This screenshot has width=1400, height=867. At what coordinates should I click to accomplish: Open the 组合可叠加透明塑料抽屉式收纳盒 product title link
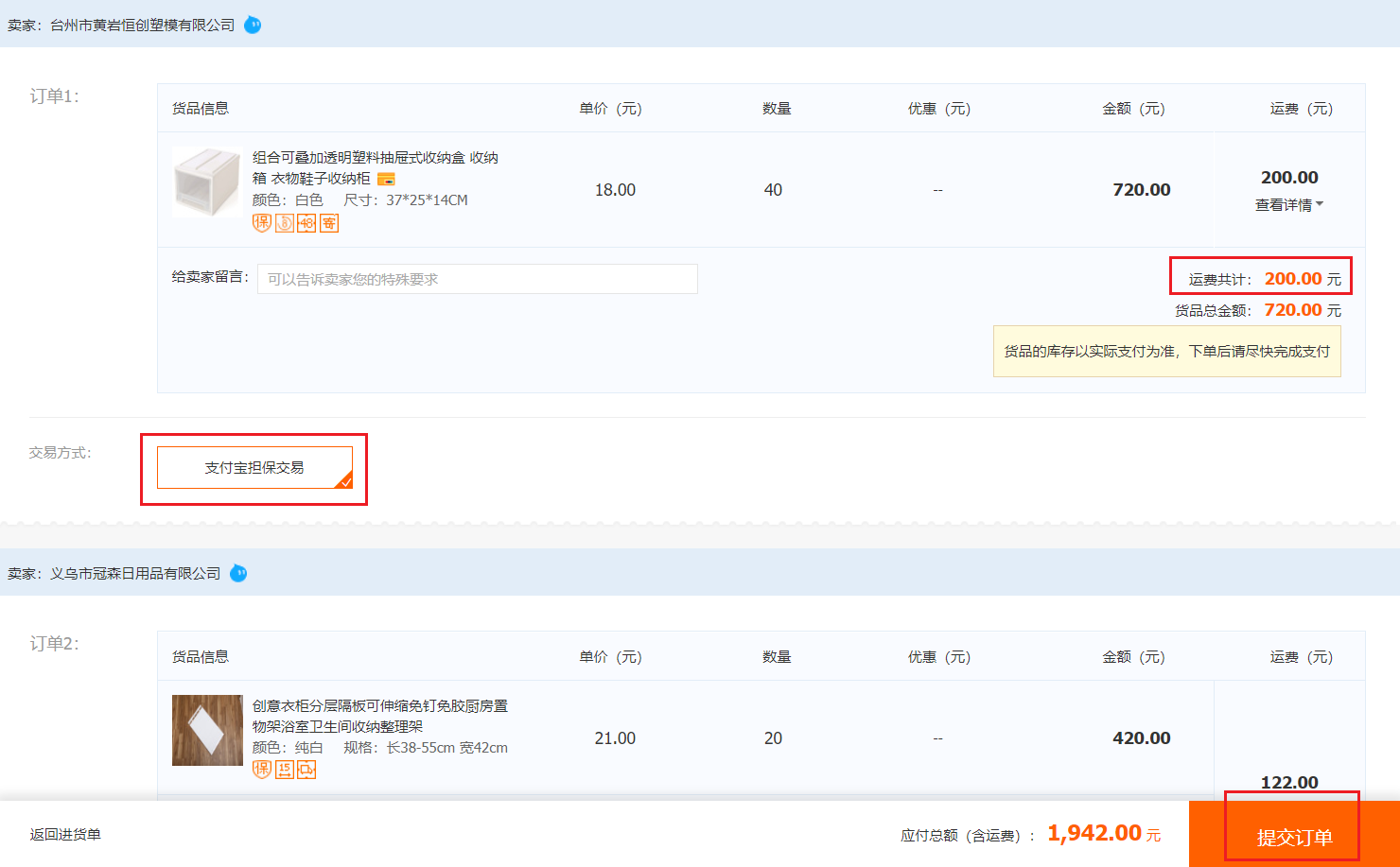pyautogui.click(x=375, y=158)
